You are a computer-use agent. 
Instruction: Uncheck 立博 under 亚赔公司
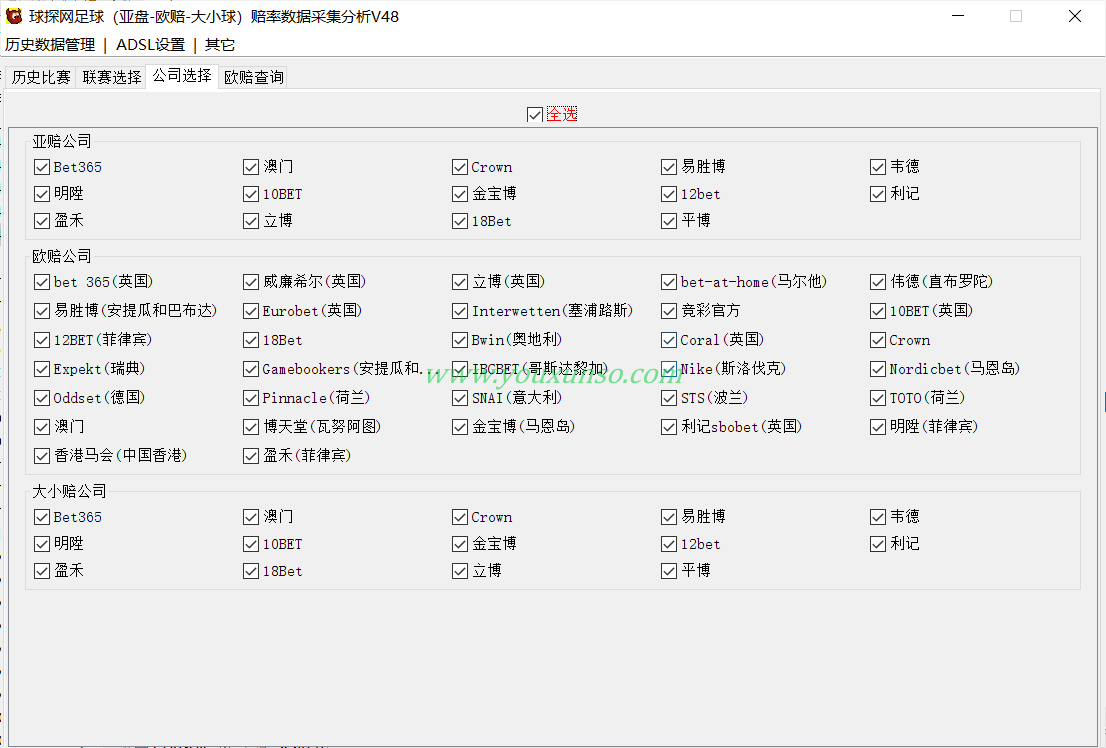pyautogui.click(x=250, y=221)
